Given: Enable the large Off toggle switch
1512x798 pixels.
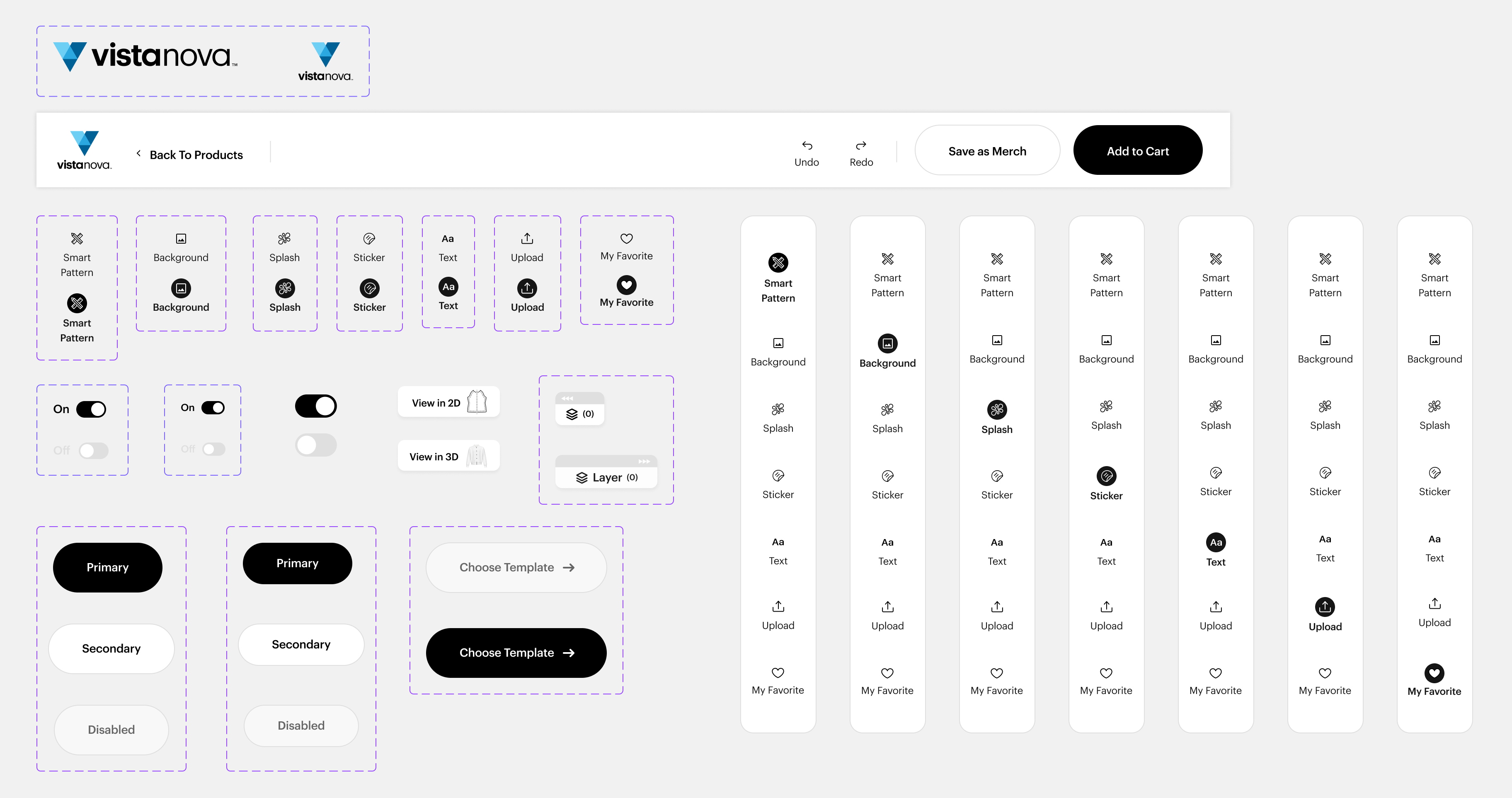Looking at the screenshot, I should [x=94, y=450].
